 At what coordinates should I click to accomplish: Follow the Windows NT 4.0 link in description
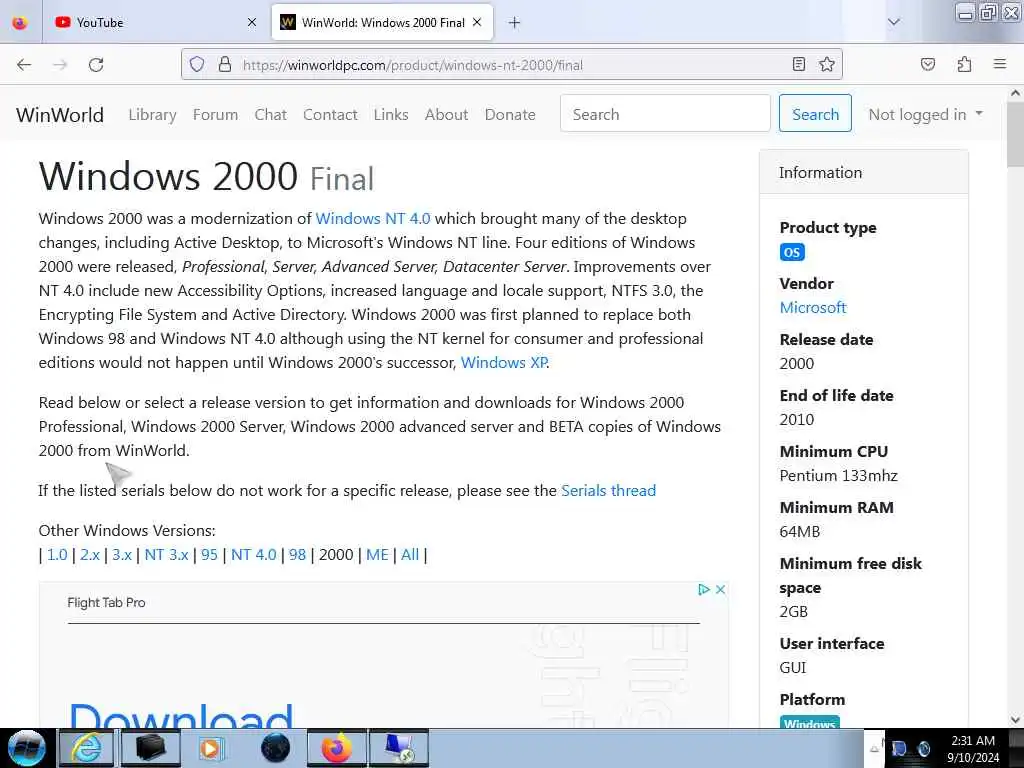373,218
